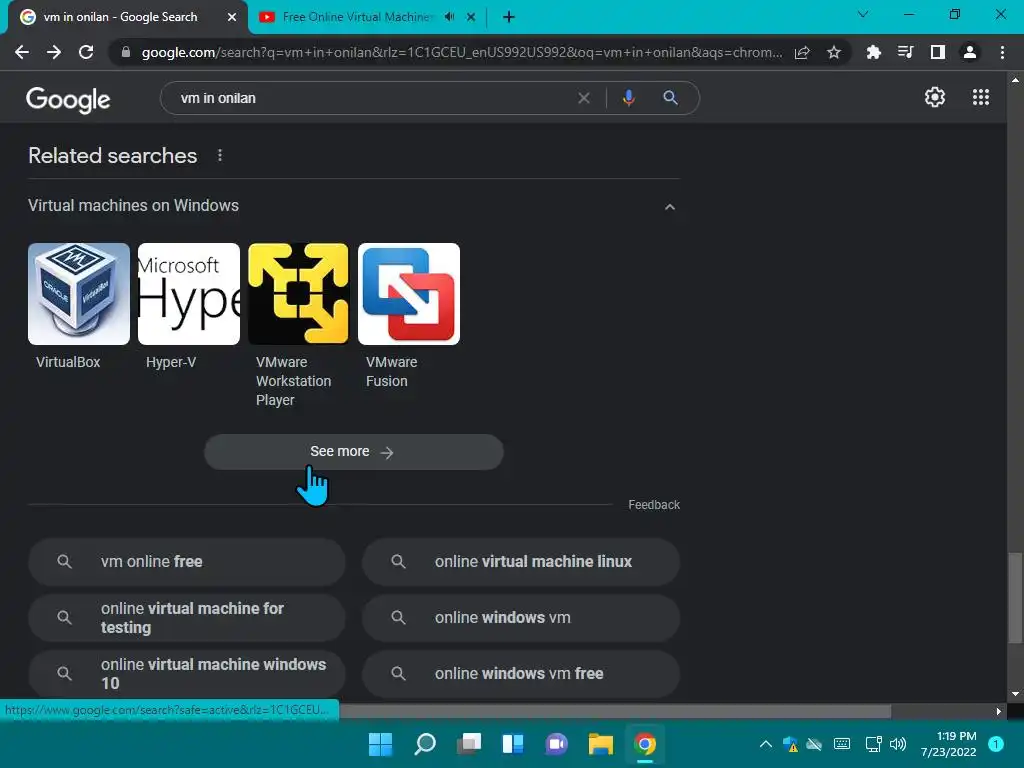The width and height of the screenshot is (1024, 768).
Task: Open Chrome icon on taskbar
Action: (645, 744)
